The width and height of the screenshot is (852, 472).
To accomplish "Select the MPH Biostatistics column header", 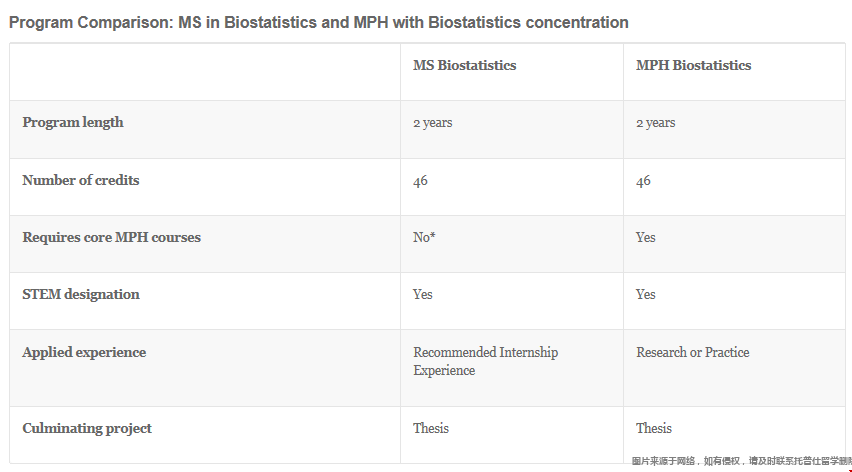I will point(693,65).
